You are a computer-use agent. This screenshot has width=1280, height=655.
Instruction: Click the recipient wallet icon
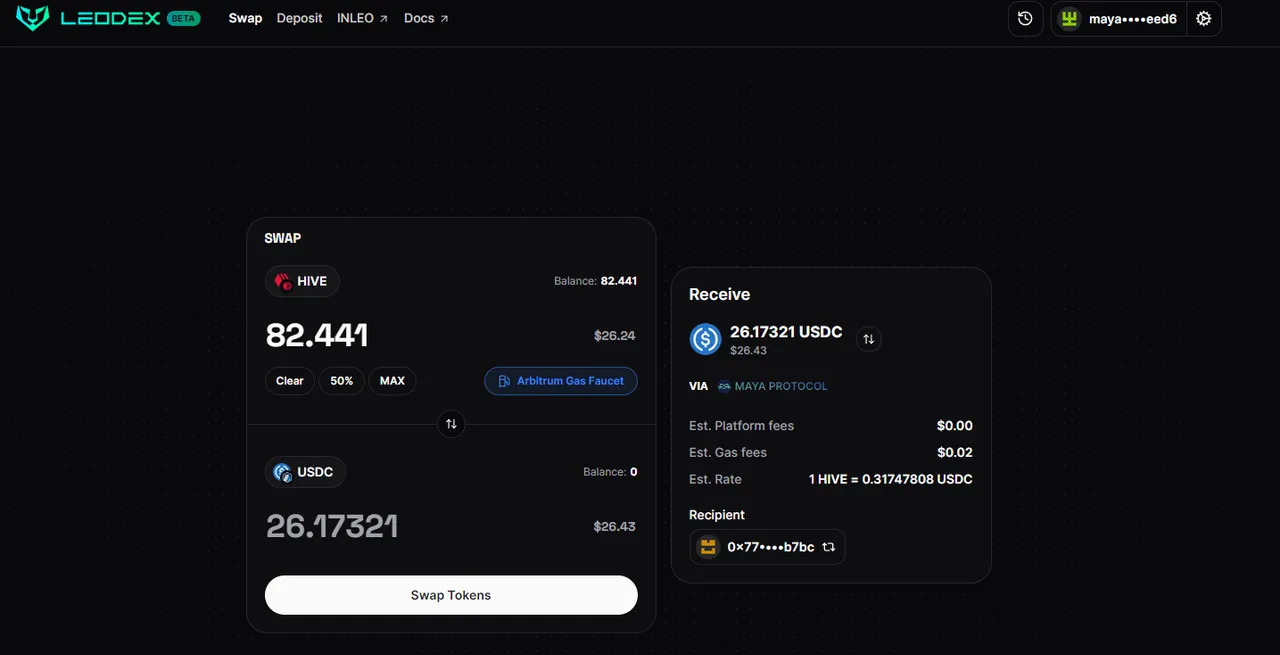pos(708,547)
